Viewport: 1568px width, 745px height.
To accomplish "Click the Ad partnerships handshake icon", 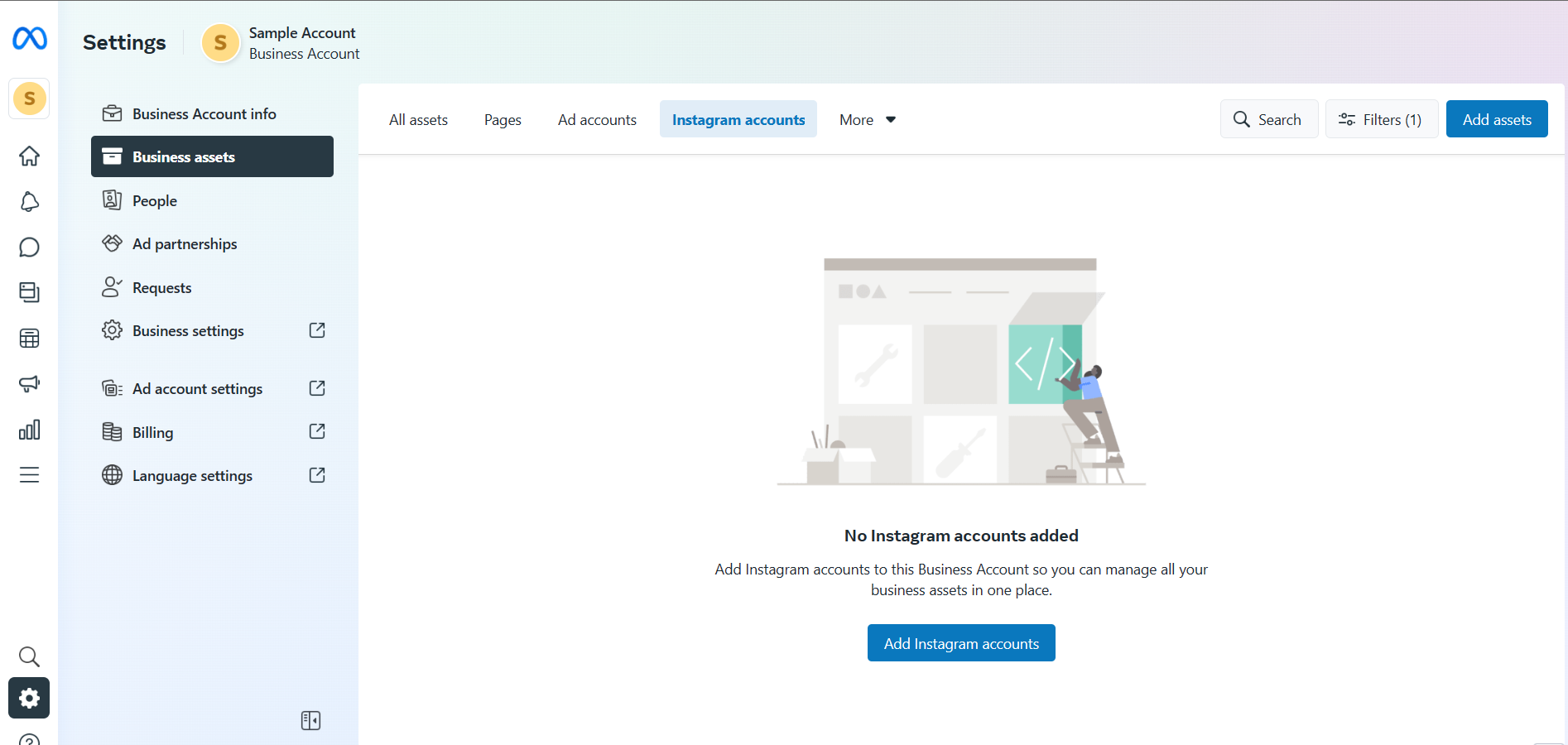I will click(112, 243).
